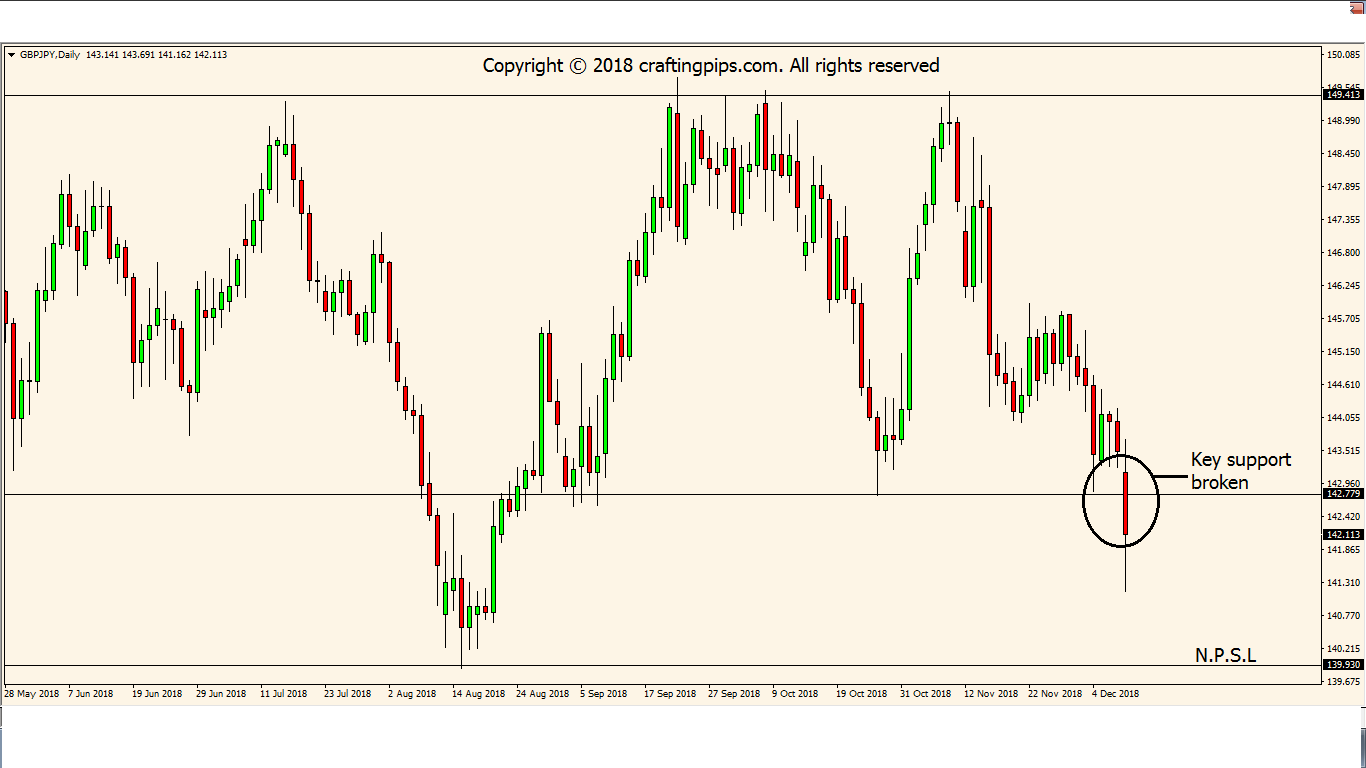The image size is (1366, 768).
Task: Click the 9 Oct 2018 date label
Action: click(x=795, y=693)
